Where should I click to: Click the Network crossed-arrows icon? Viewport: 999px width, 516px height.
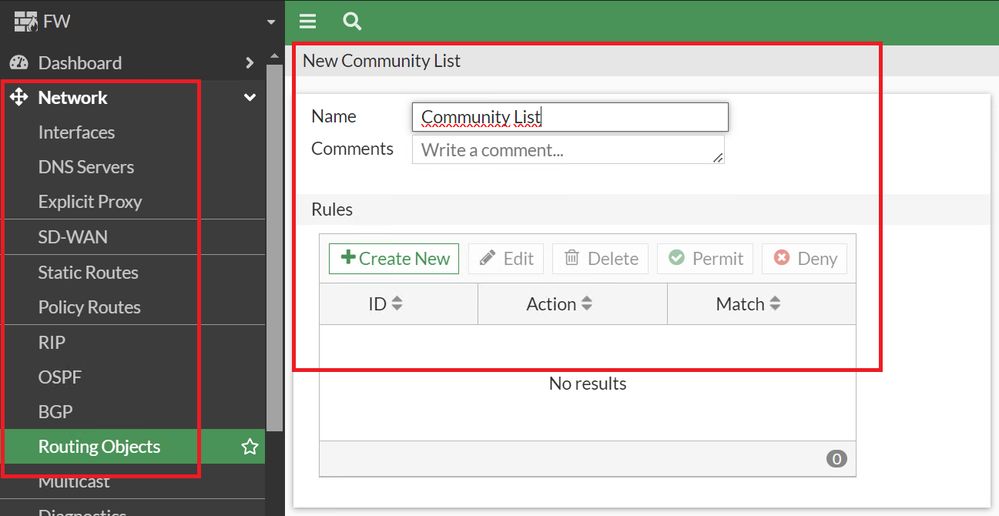(18, 98)
